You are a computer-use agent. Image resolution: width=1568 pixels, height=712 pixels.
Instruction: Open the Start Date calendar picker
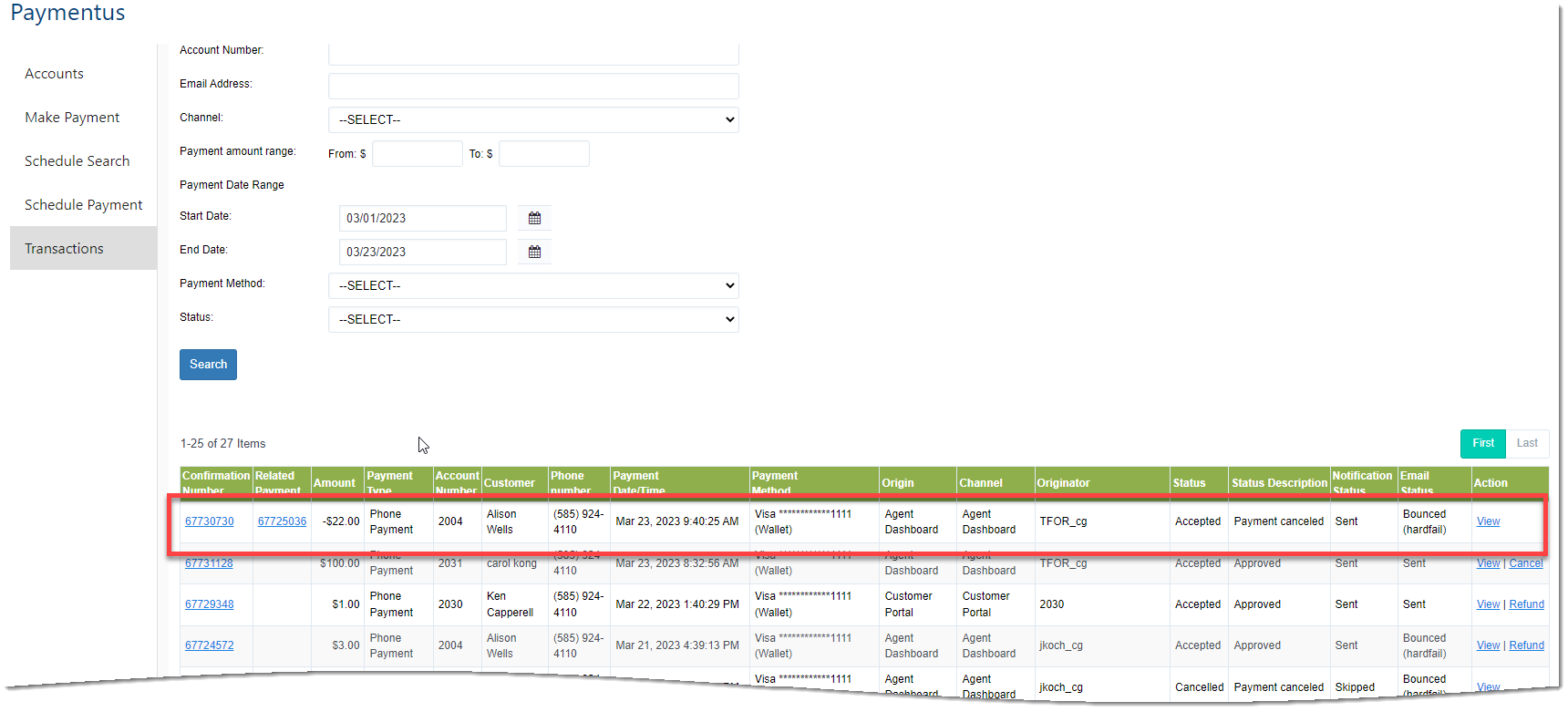pyautogui.click(x=534, y=218)
